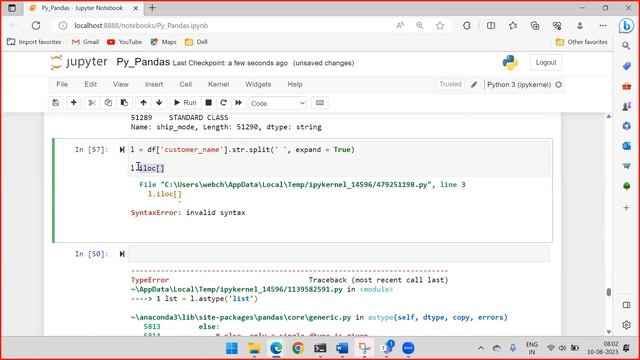This screenshot has height=360, width=640.
Task: Click the notebook vertical scrollbar thumb
Action: [x=609, y=292]
